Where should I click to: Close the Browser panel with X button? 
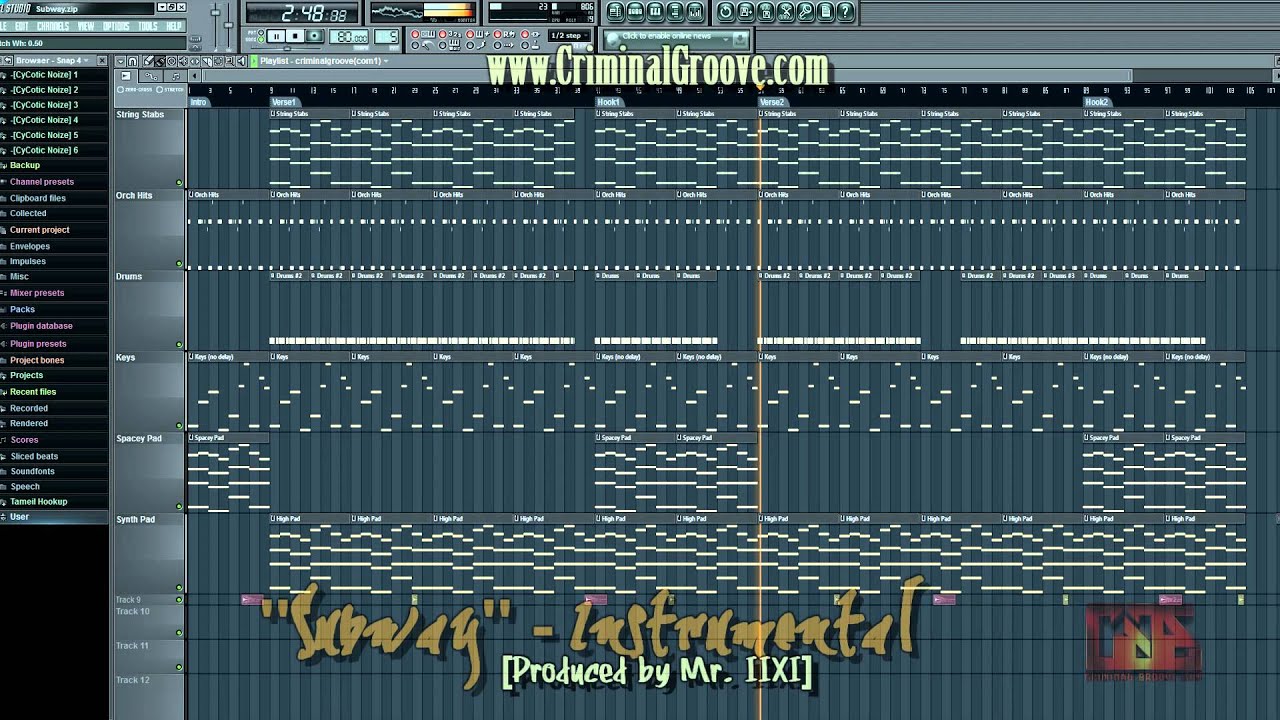click(x=102, y=60)
